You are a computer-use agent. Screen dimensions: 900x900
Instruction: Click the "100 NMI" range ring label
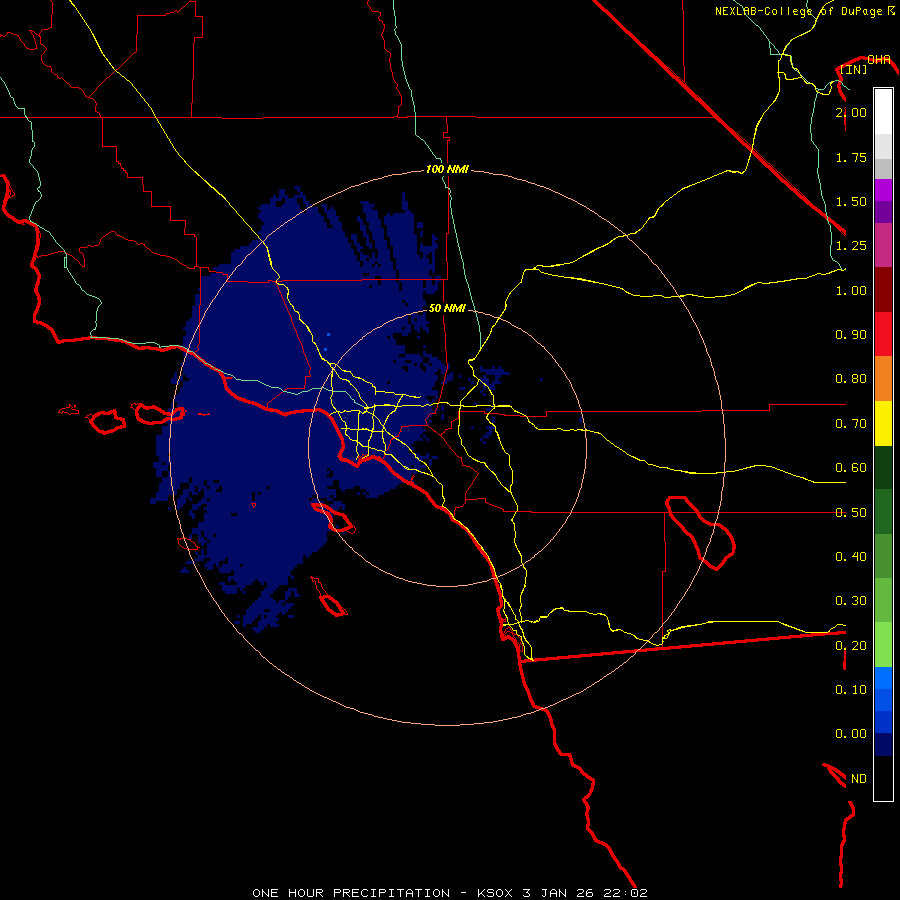pos(447,169)
